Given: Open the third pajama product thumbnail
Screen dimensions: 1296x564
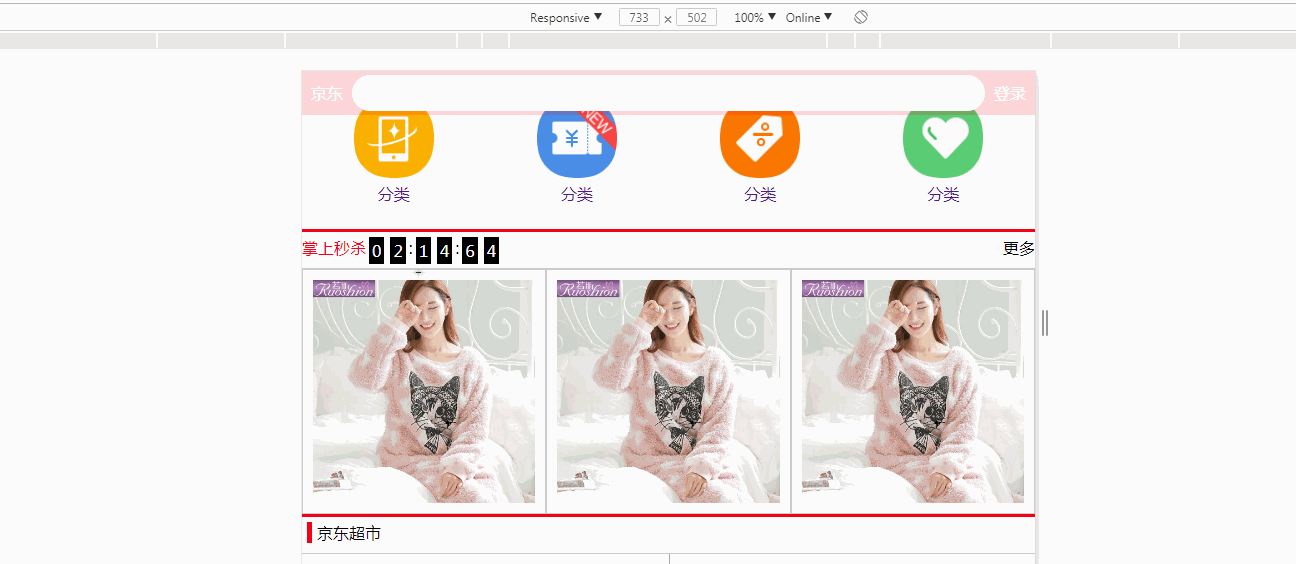Looking at the screenshot, I should [913, 391].
